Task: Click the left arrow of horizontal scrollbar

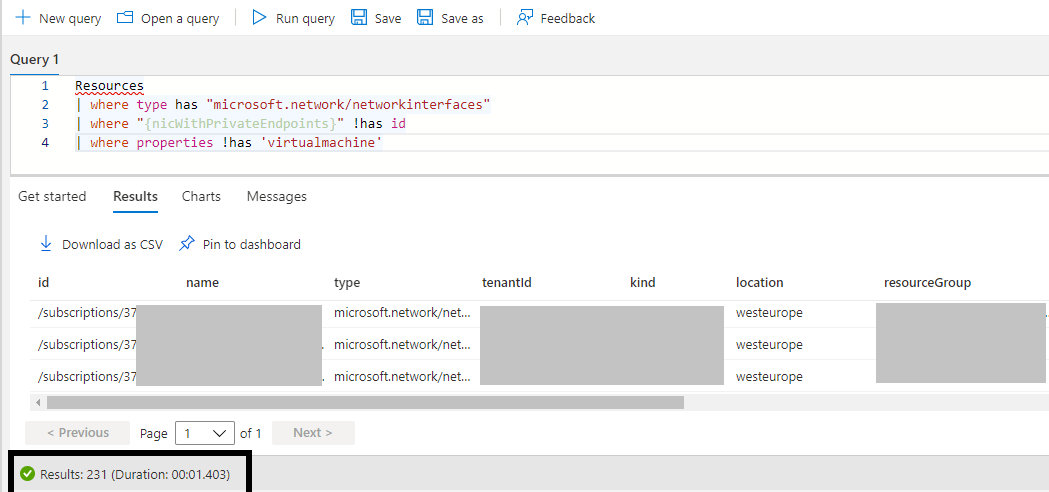Action: (x=38, y=402)
